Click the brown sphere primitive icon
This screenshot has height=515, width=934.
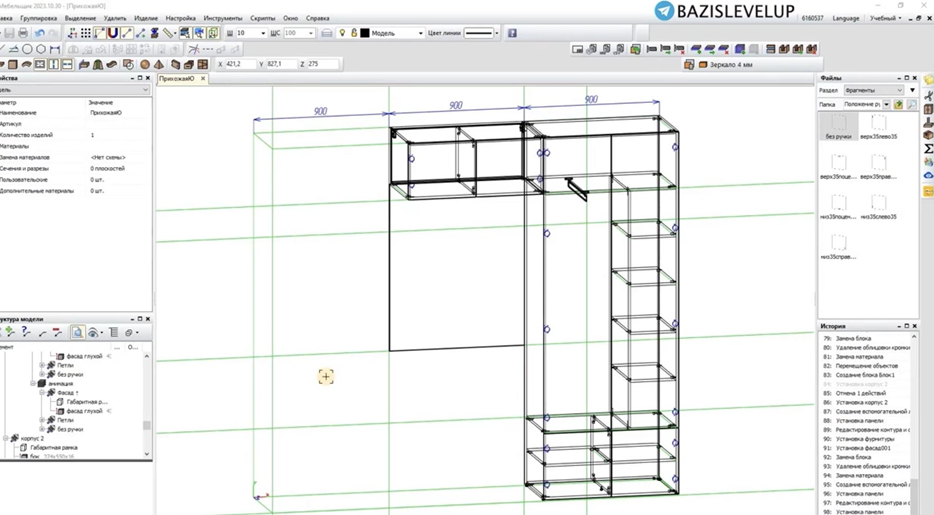(x=145, y=64)
